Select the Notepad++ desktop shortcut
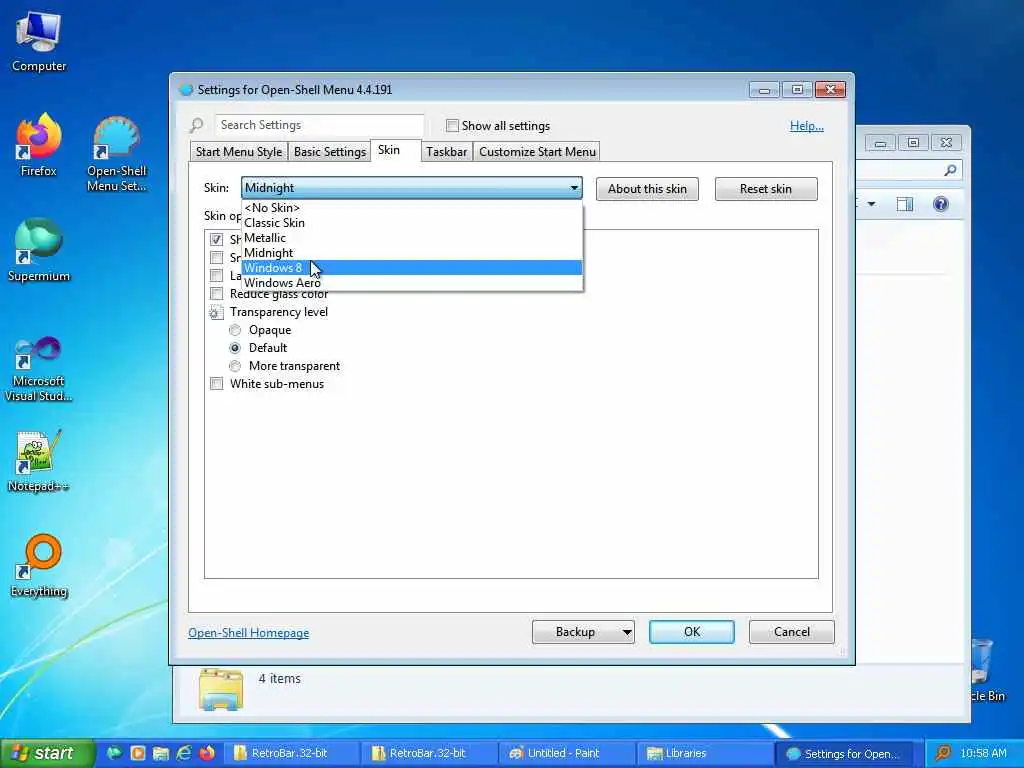1024x768 pixels. point(39,461)
